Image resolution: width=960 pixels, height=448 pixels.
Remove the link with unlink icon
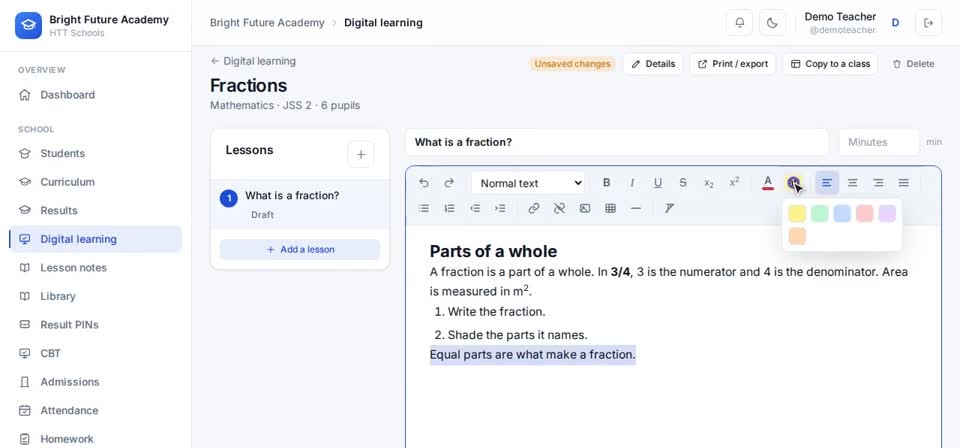[559, 208]
